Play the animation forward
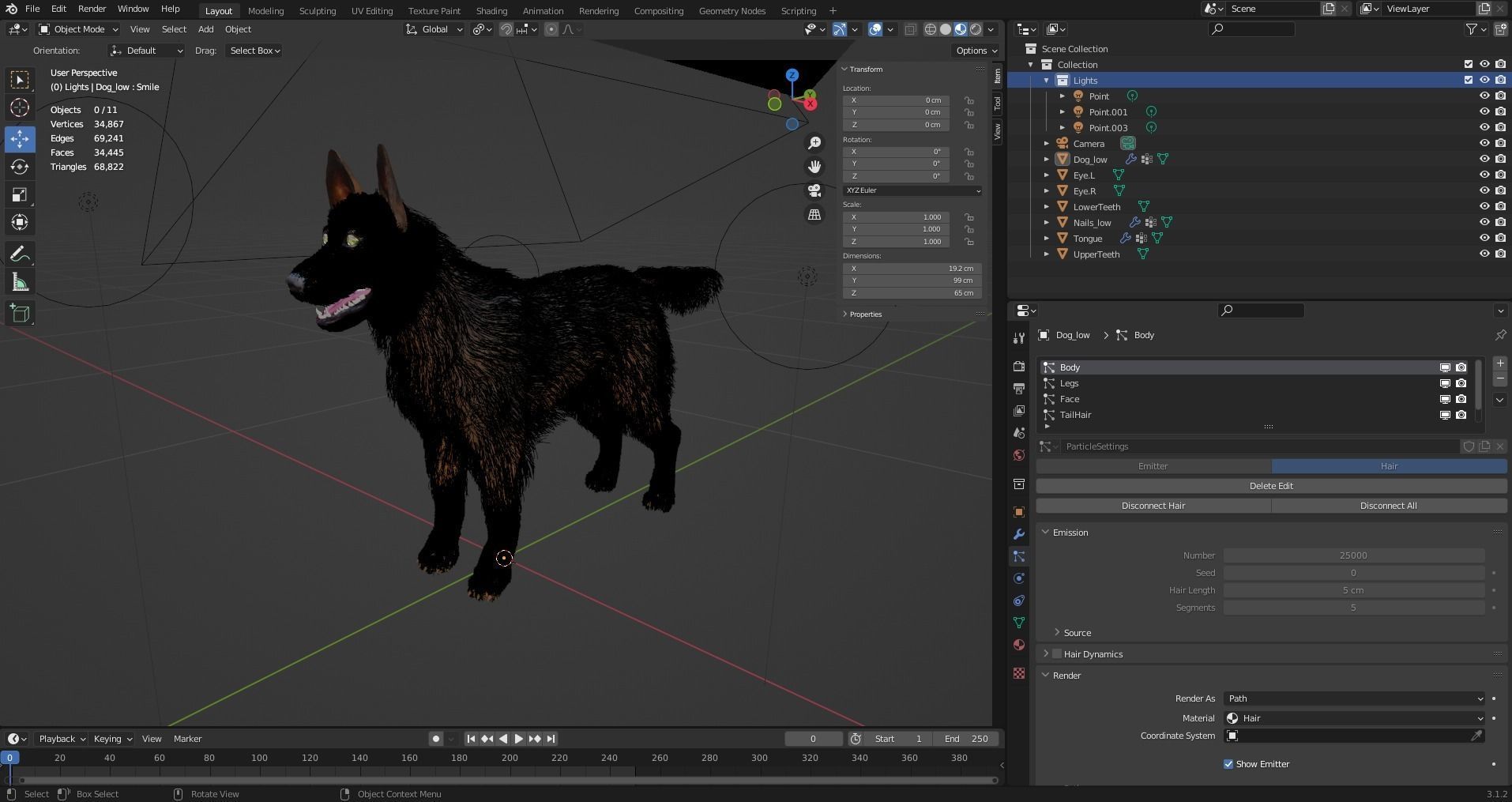The width and height of the screenshot is (1512, 802). click(x=519, y=739)
